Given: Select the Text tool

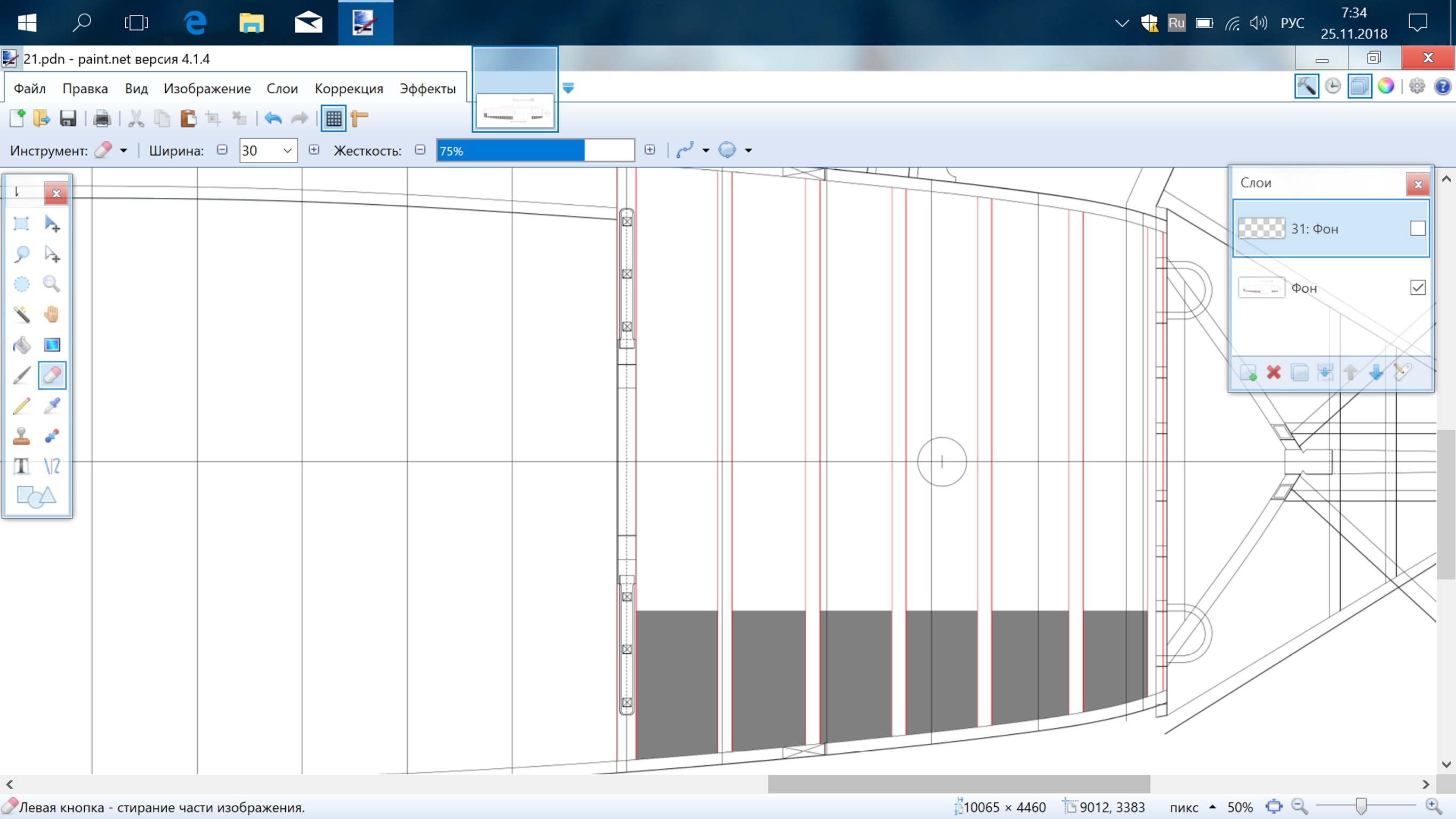Looking at the screenshot, I should 21,467.
